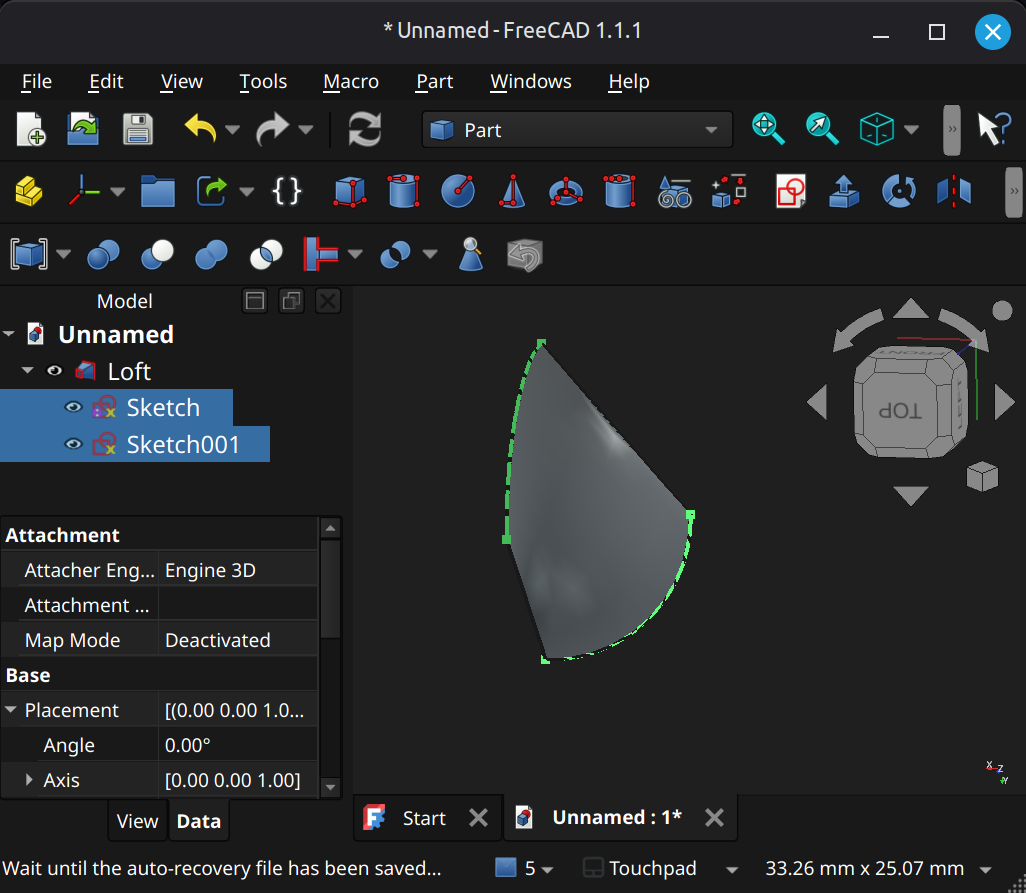Open the Edit menu

point(106,82)
